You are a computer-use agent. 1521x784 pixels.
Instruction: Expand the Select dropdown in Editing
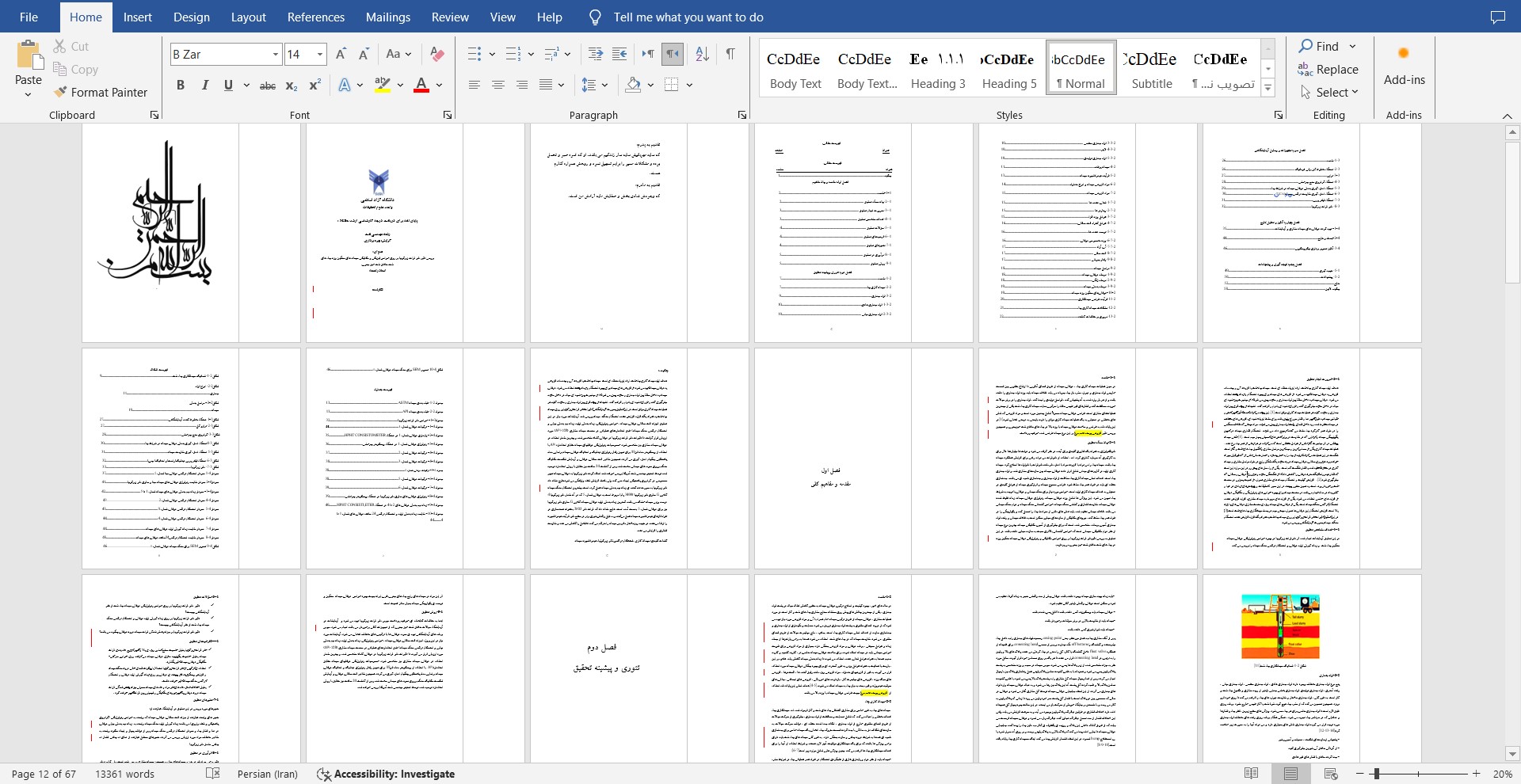pos(1329,93)
